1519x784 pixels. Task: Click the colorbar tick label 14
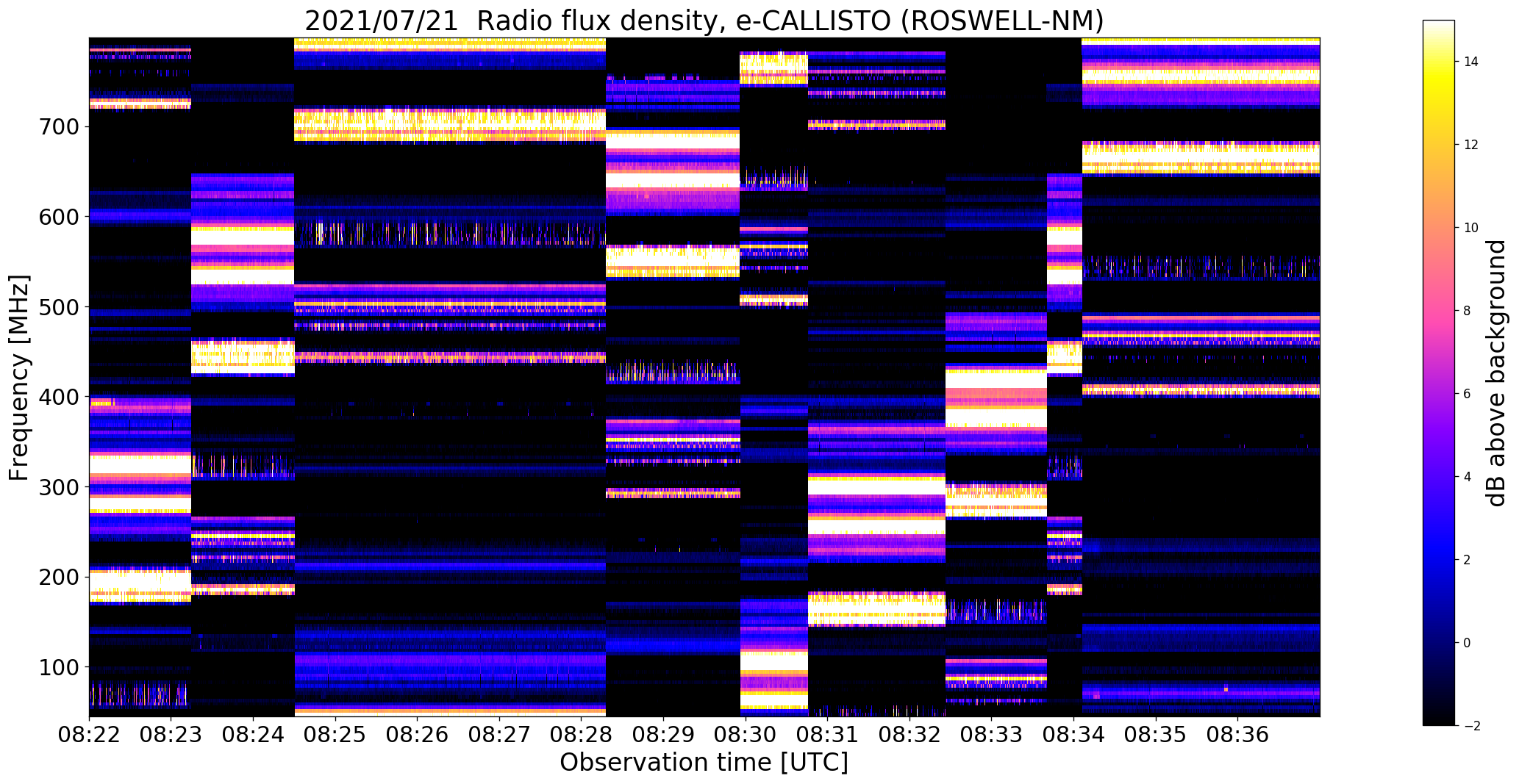[1471, 62]
